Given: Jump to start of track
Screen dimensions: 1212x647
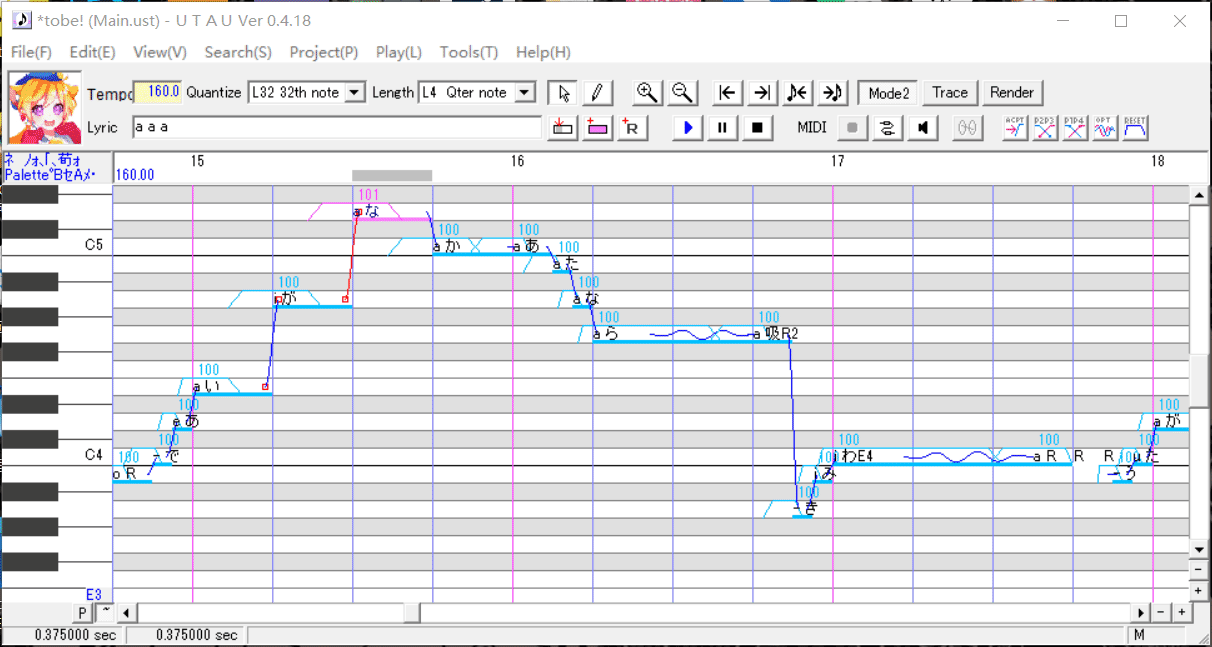Looking at the screenshot, I should (728, 93).
